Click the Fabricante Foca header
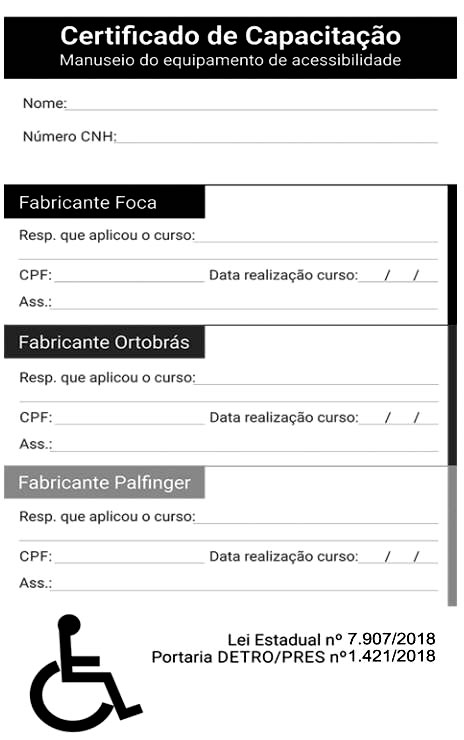The image size is (464, 740). [x=104, y=202]
